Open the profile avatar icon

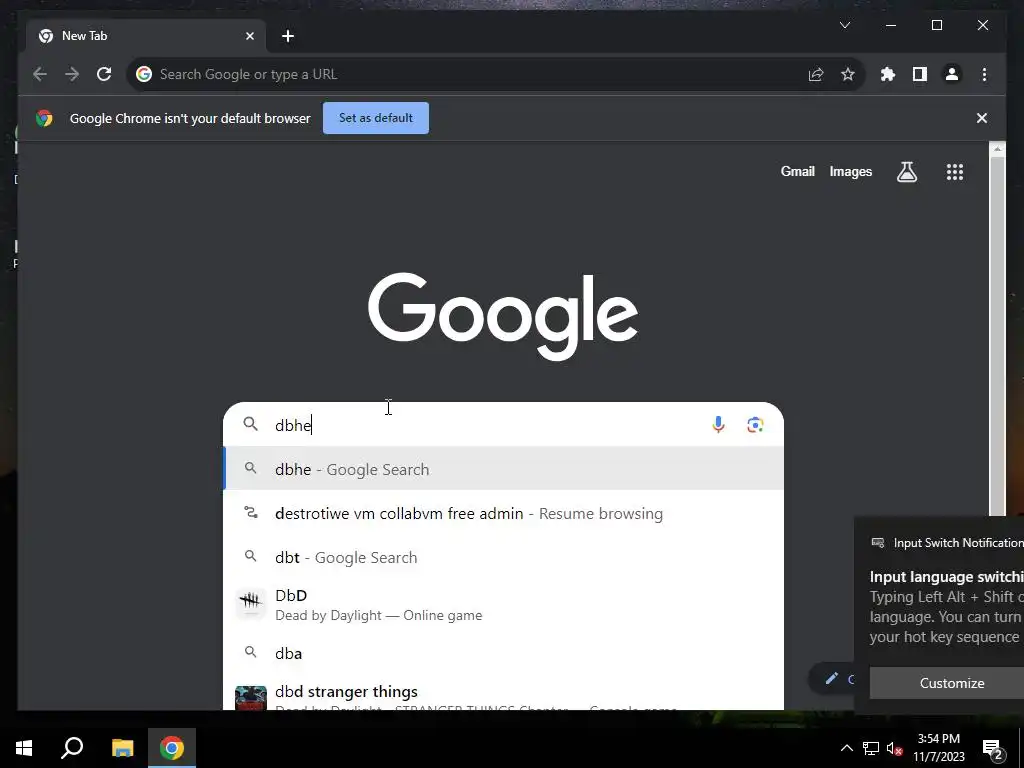[952, 74]
